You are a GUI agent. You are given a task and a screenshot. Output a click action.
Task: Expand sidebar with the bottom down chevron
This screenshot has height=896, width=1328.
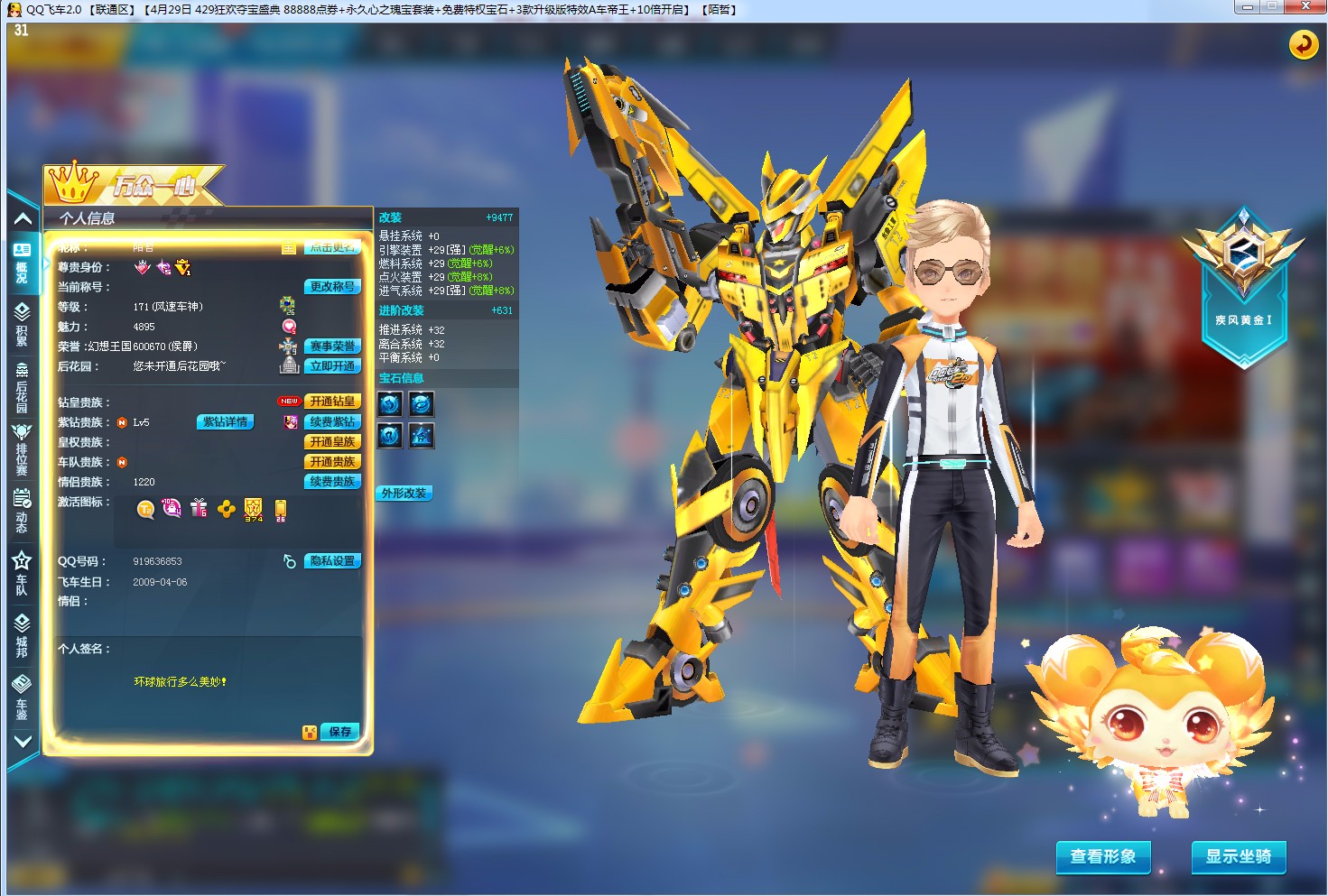pos(23,741)
